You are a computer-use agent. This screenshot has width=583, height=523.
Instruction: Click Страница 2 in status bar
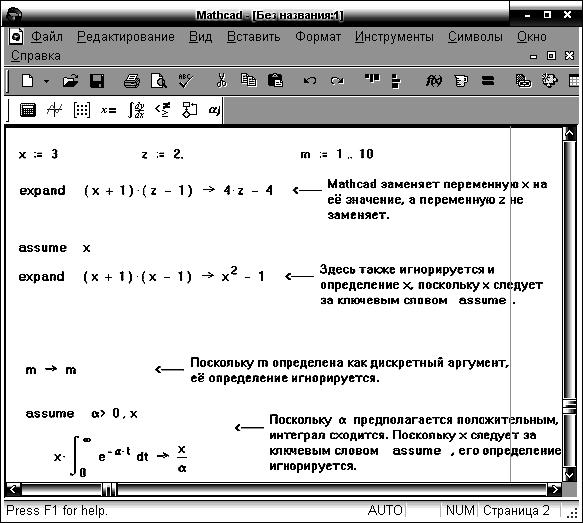516,510
